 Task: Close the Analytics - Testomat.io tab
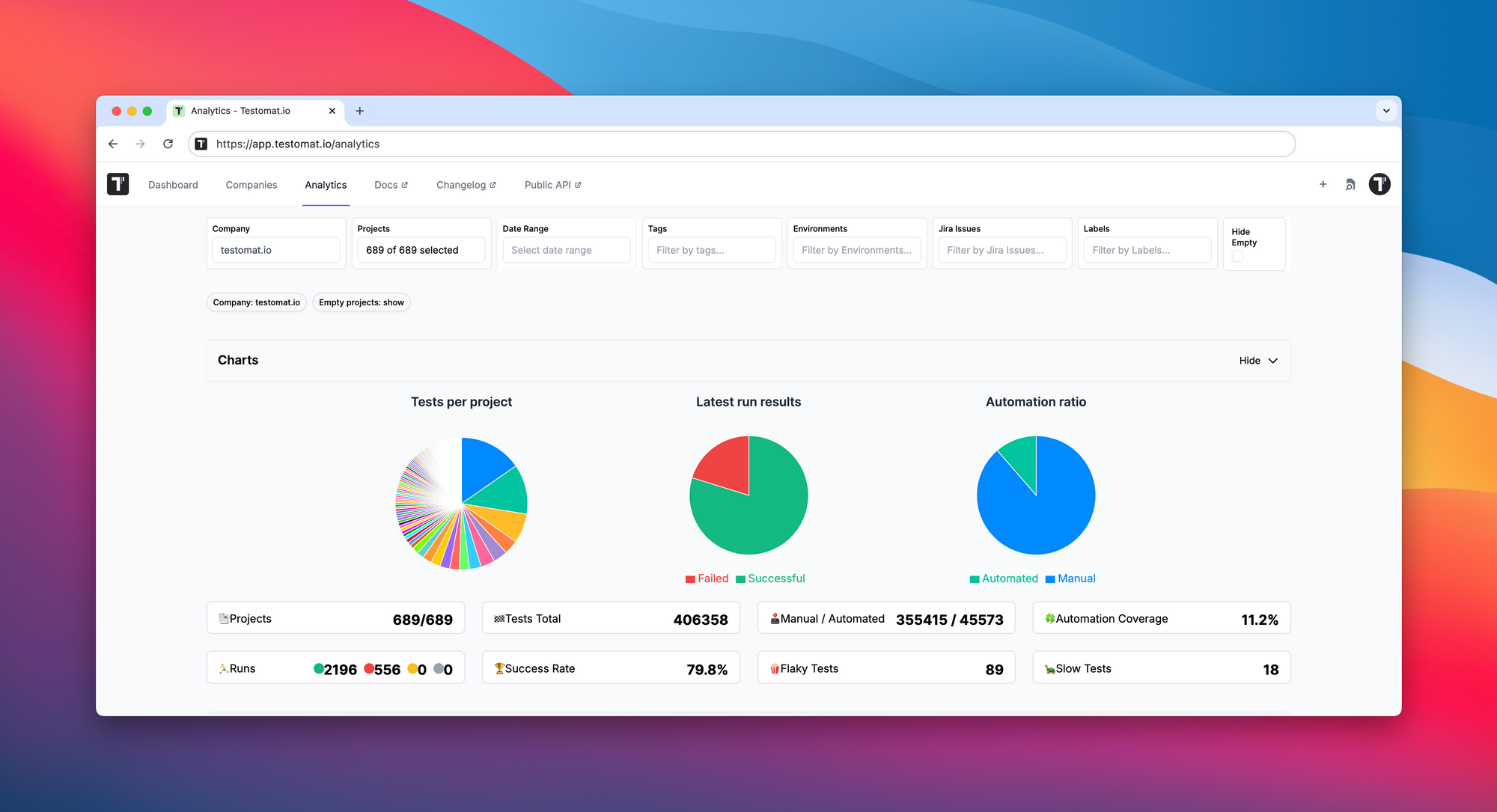click(332, 111)
